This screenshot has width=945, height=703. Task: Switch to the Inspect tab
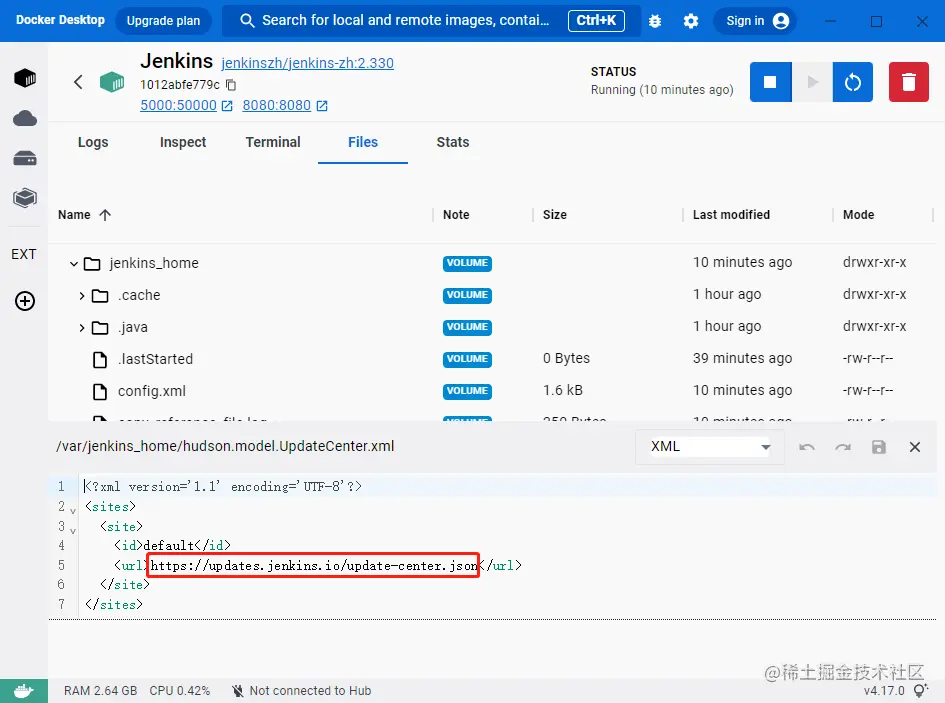[183, 142]
